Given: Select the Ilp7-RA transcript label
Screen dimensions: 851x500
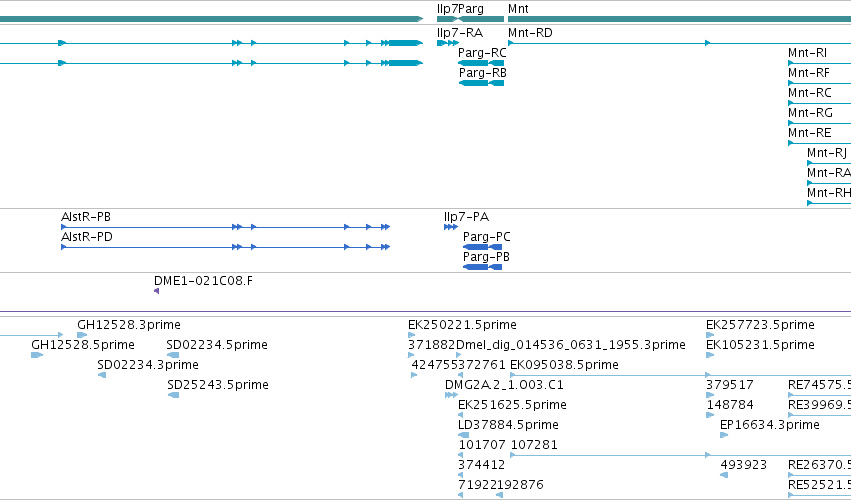Looking at the screenshot, I should pos(460,33).
